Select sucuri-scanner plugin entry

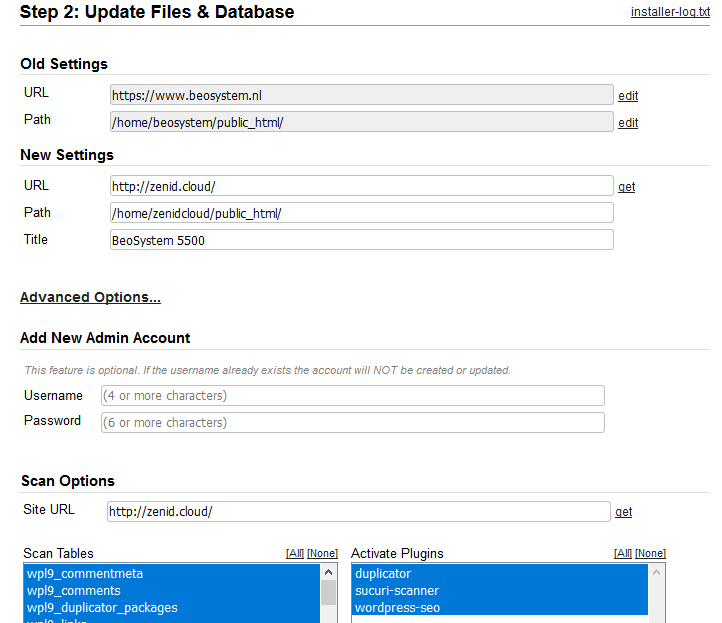[500, 591]
